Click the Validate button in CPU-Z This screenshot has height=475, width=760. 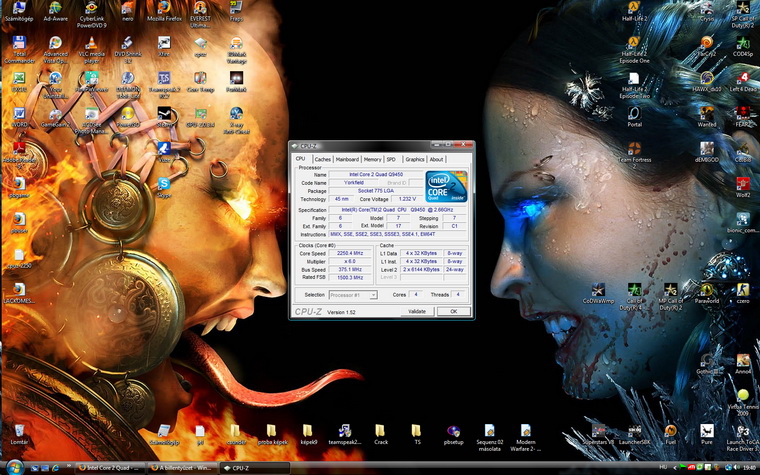[417, 312]
